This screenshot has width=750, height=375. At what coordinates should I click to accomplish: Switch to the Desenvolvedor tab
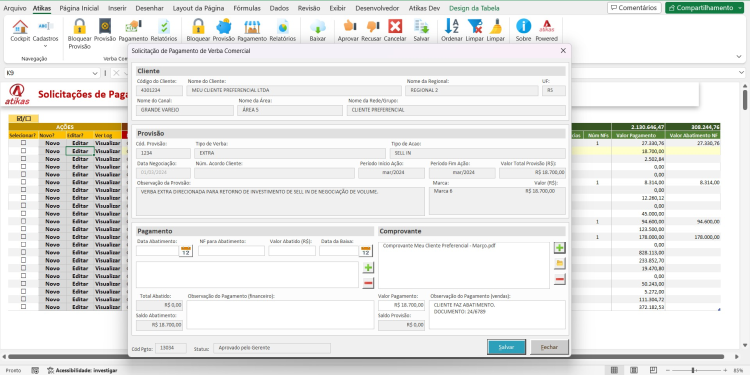pos(377,8)
